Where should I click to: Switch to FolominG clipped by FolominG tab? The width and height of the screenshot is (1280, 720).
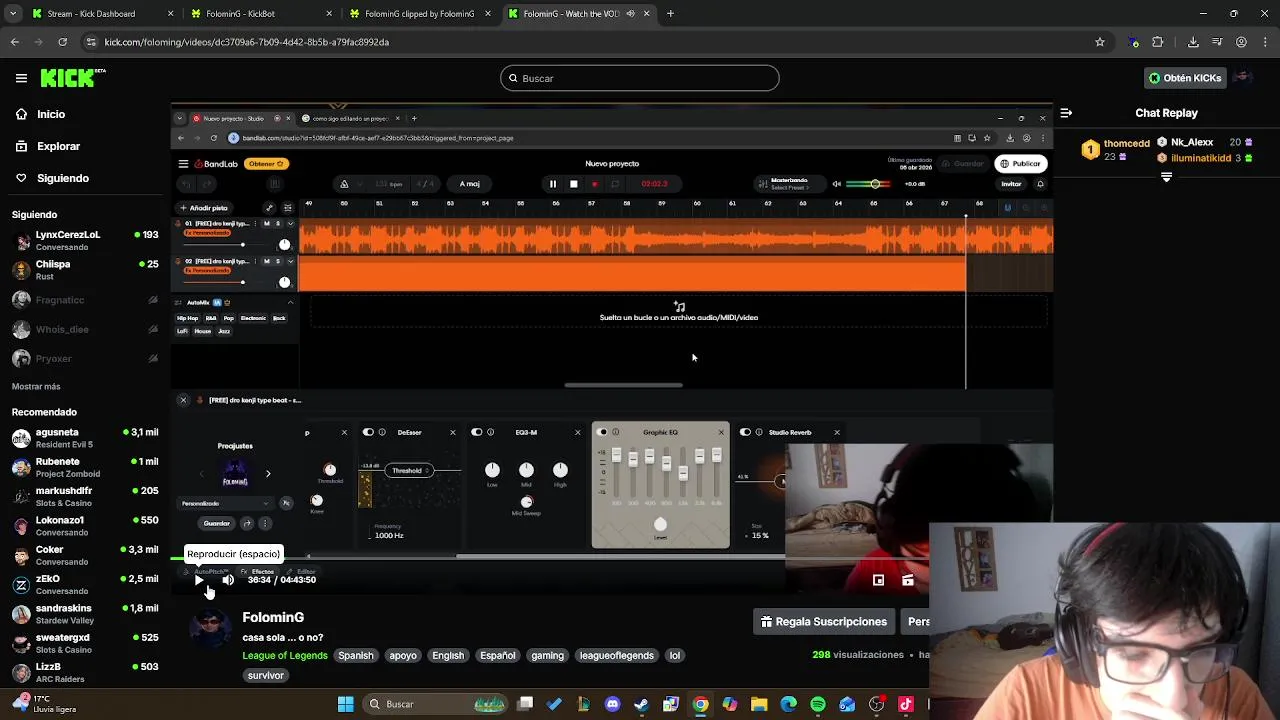click(420, 14)
